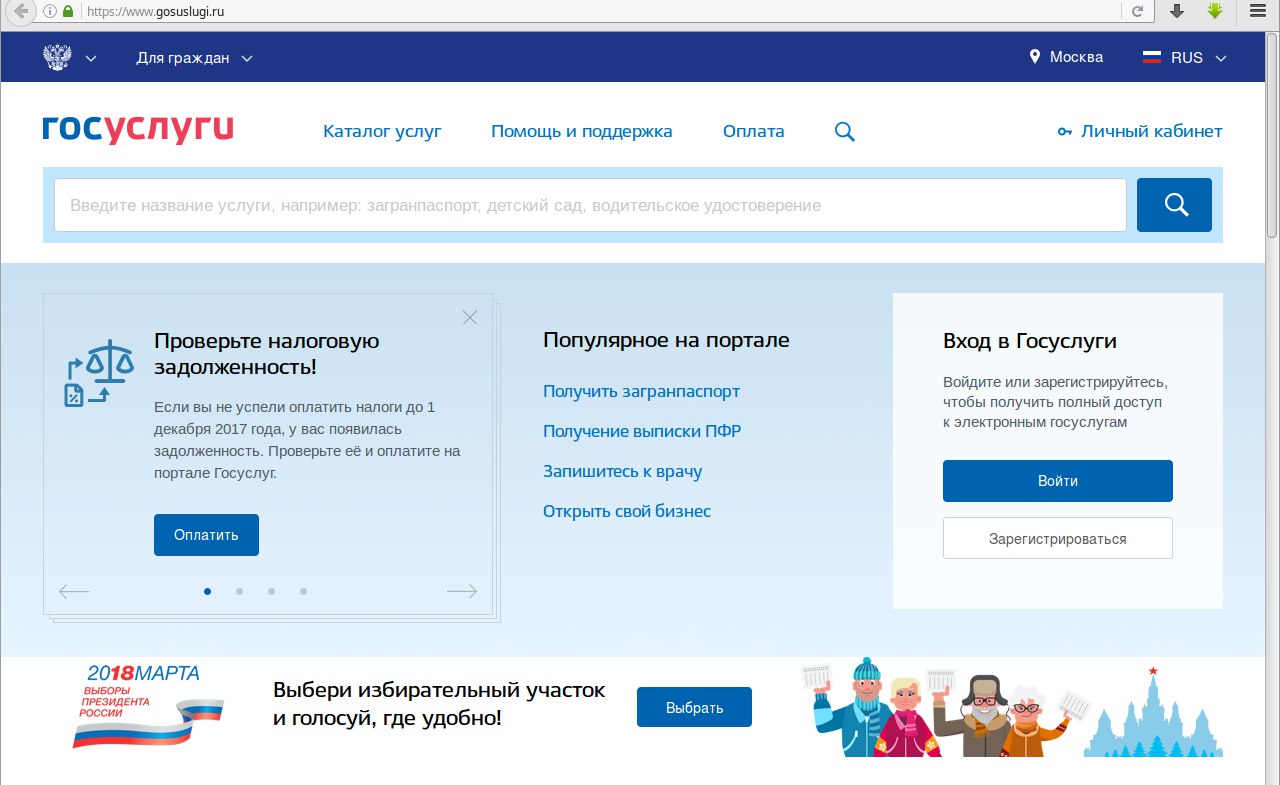Screen dimensions: 1280x785
Task: Click the voters illustration in the banner
Action: coord(945,706)
